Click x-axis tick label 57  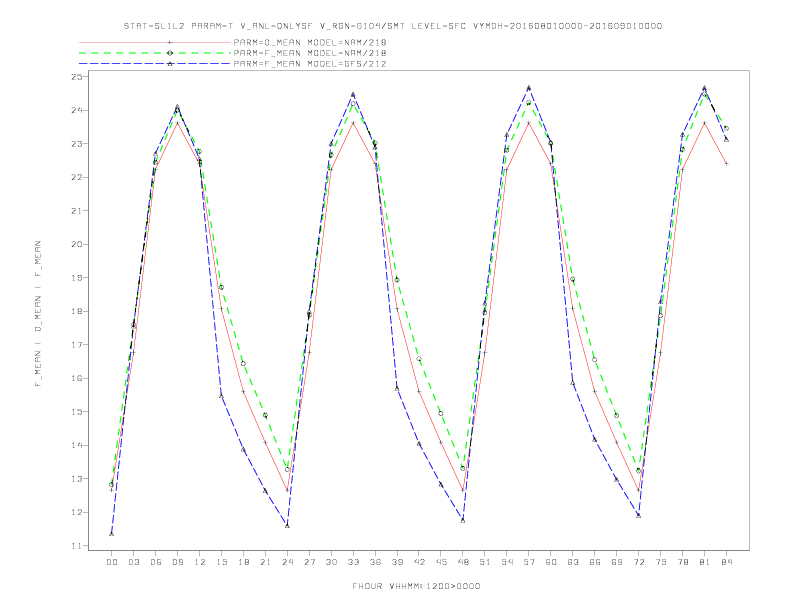(529, 562)
